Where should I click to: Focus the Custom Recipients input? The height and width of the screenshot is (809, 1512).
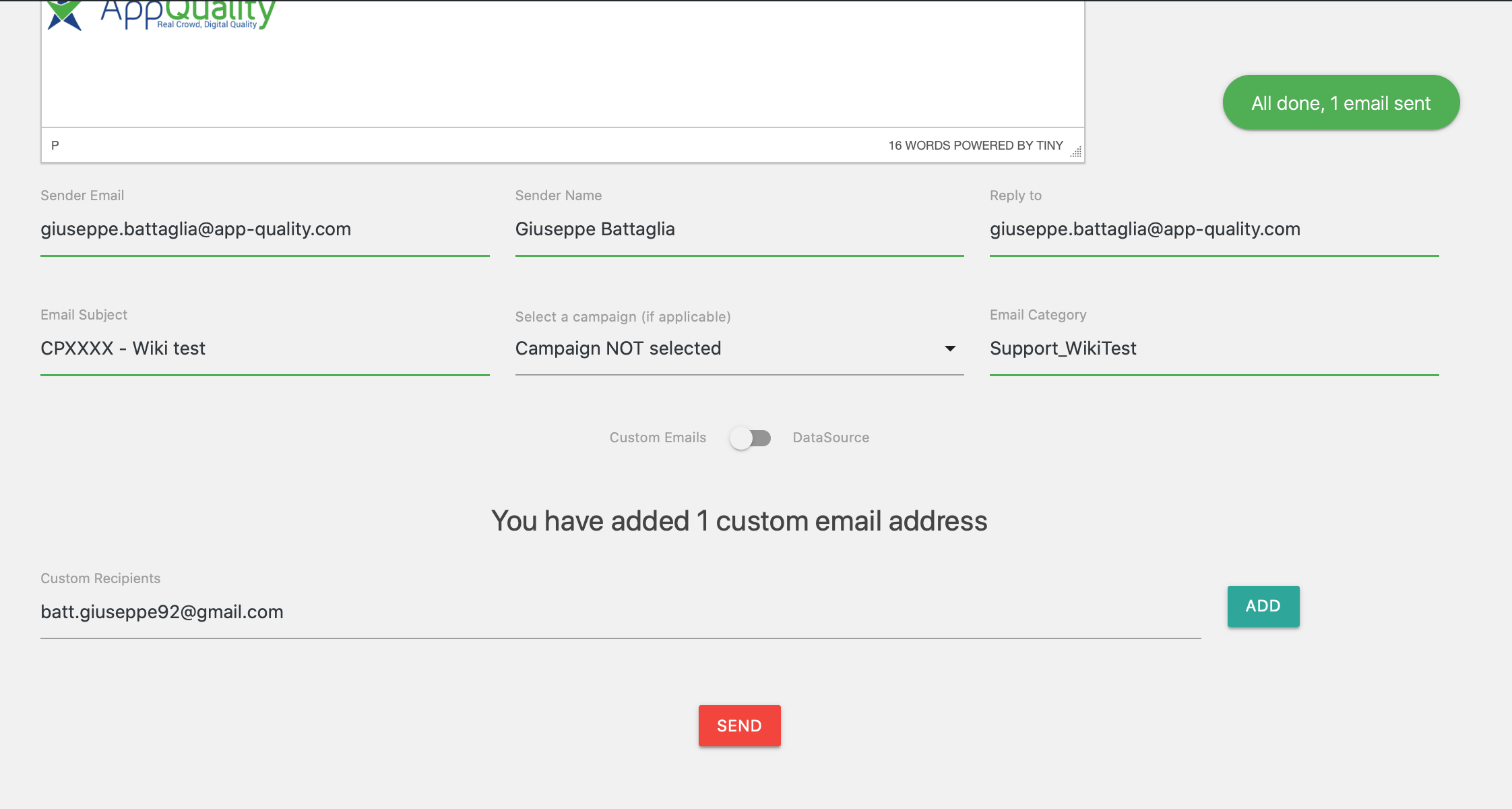(x=621, y=612)
